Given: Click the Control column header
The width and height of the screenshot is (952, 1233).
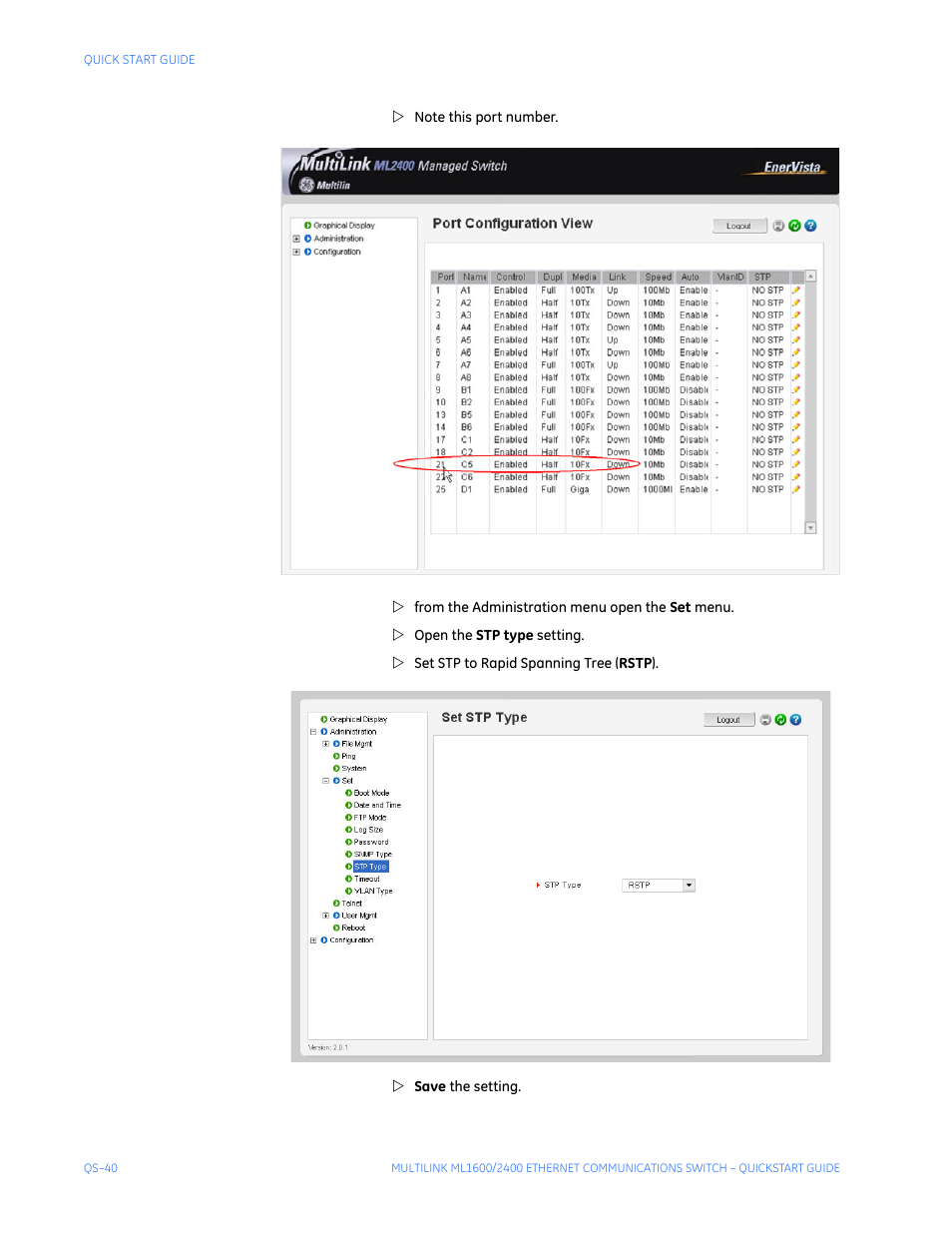Looking at the screenshot, I should click(x=511, y=278).
